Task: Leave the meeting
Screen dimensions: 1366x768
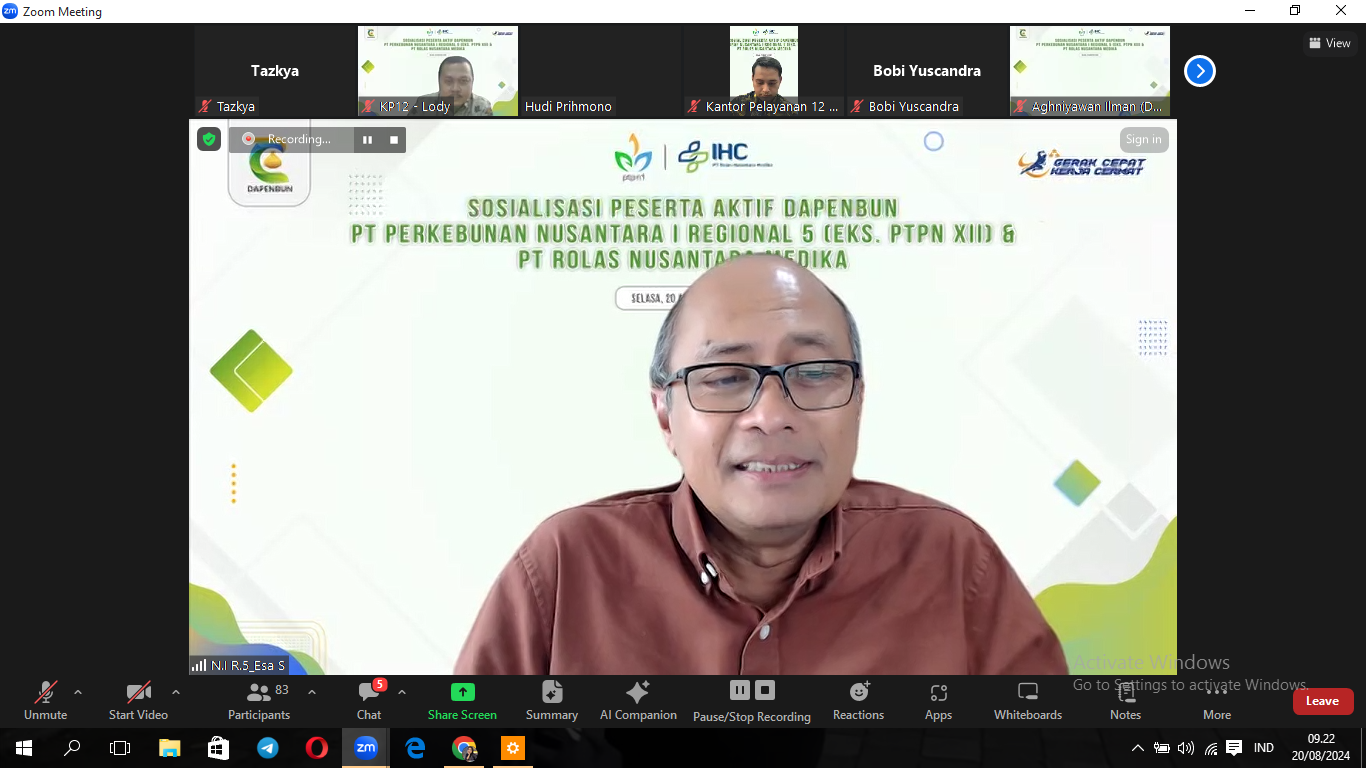Action: [x=1322, y=701]
